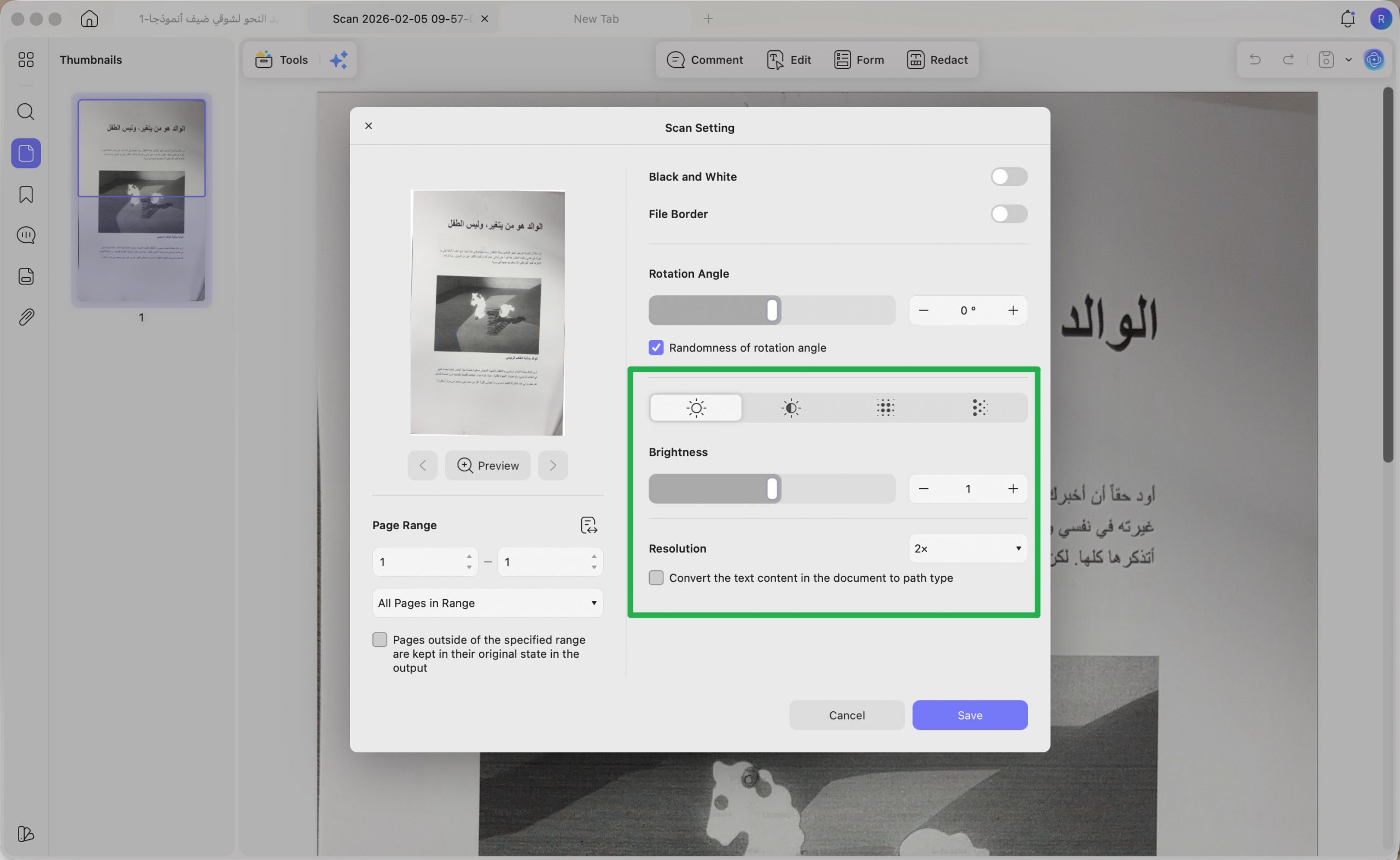Open the attachments paperclip icon
The image size is (1400, 860).
click(26, 317)
